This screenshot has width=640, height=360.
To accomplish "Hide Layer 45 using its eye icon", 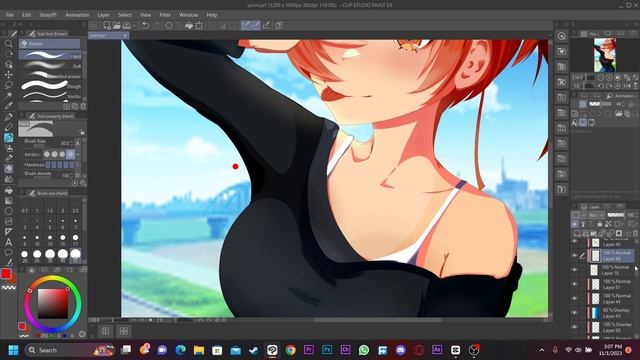I will click(x=575, y=242).
